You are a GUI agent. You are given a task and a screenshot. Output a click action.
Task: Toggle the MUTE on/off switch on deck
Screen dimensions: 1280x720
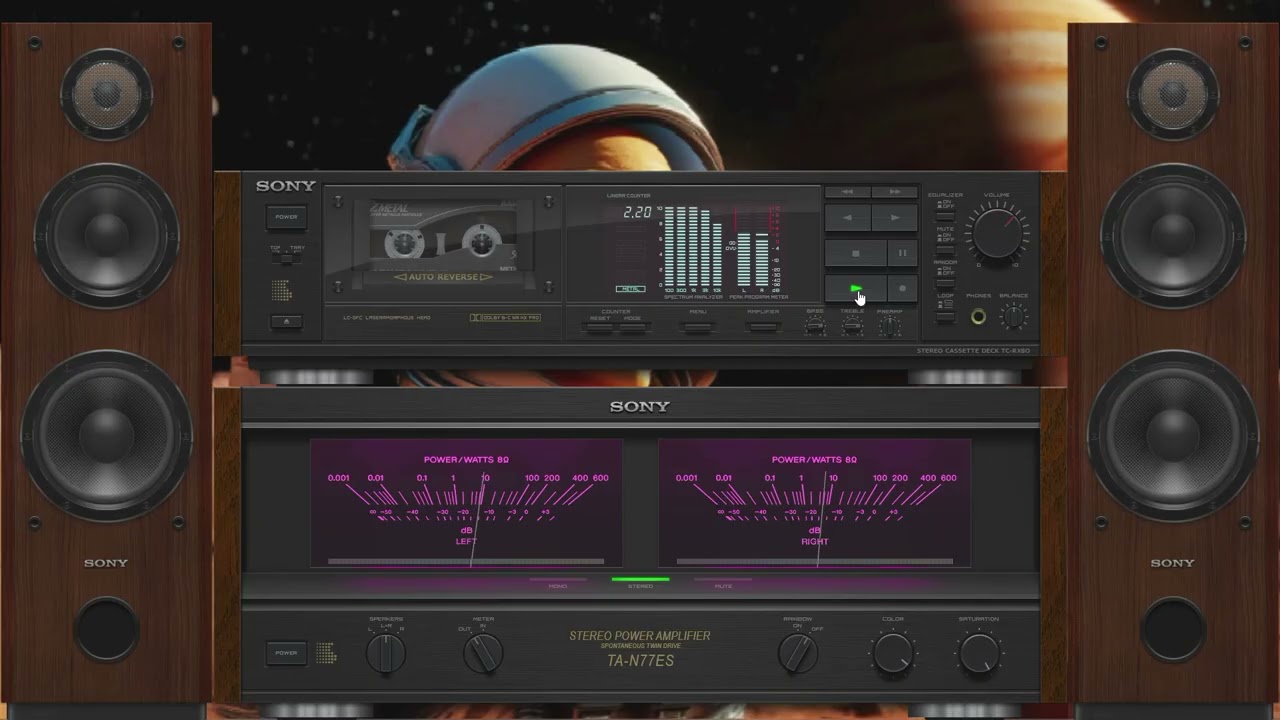[x=945, y=250]
